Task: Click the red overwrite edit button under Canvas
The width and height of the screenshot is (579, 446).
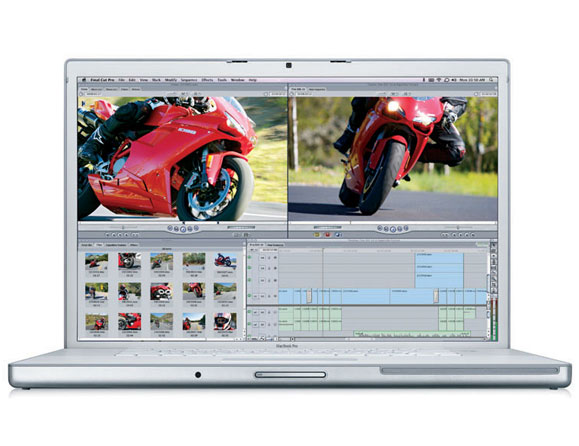Action: coord(327,235)
